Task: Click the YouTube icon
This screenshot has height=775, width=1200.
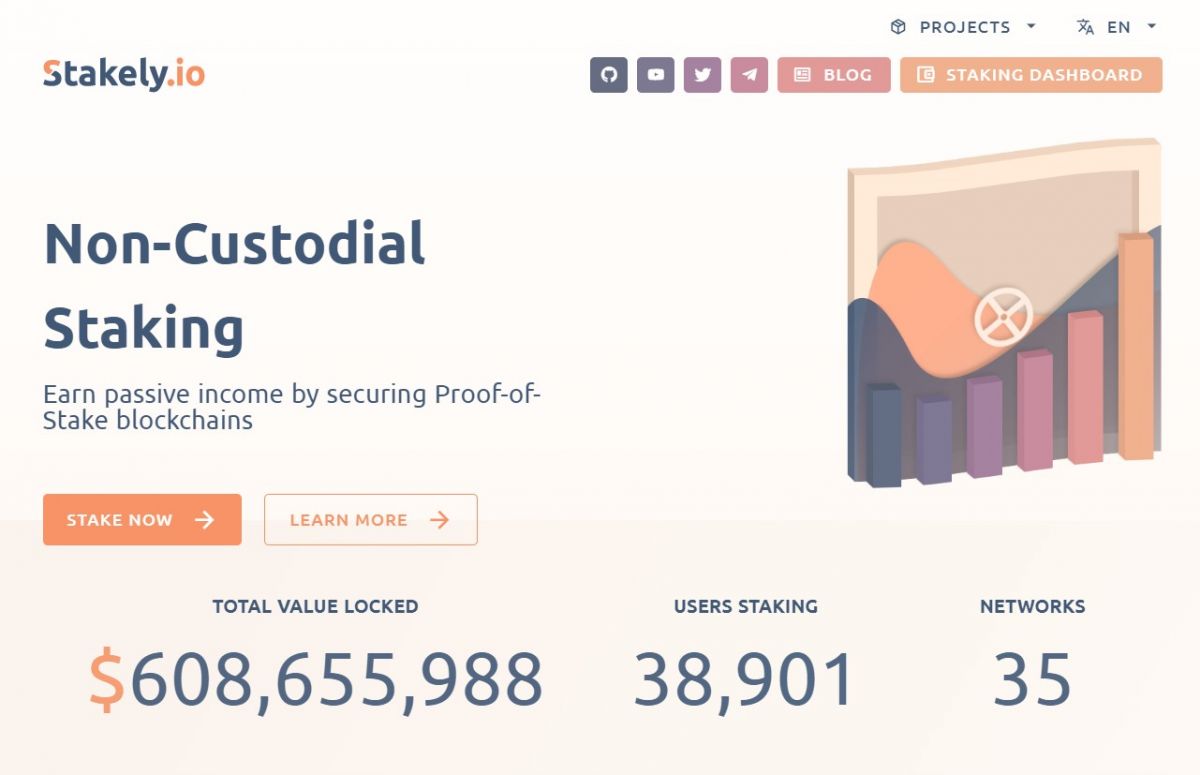Action: pos(655,75)
